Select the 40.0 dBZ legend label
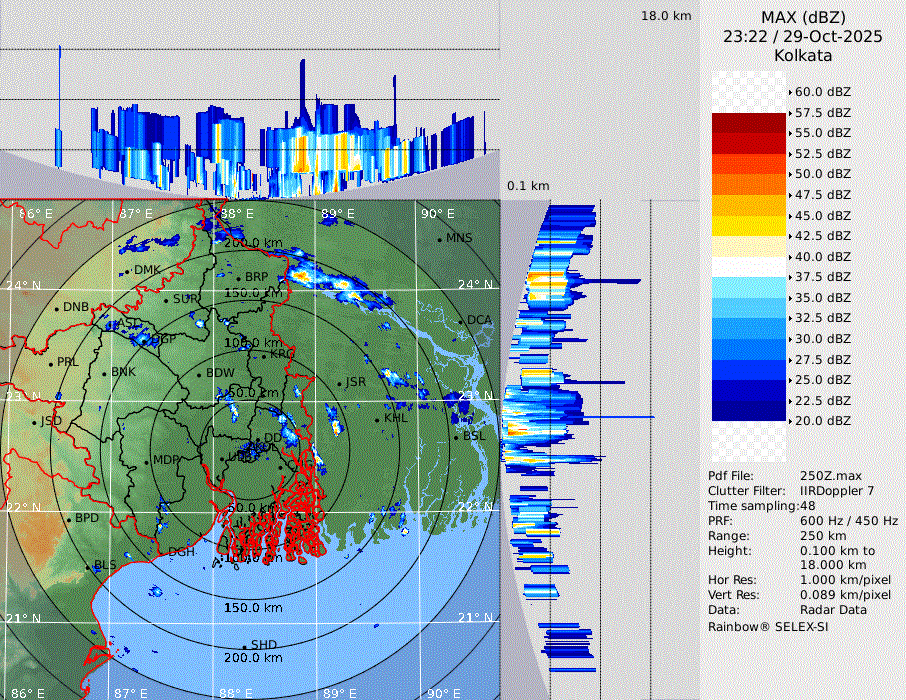This screenshot has height=700, width=906. pos(822,256)
